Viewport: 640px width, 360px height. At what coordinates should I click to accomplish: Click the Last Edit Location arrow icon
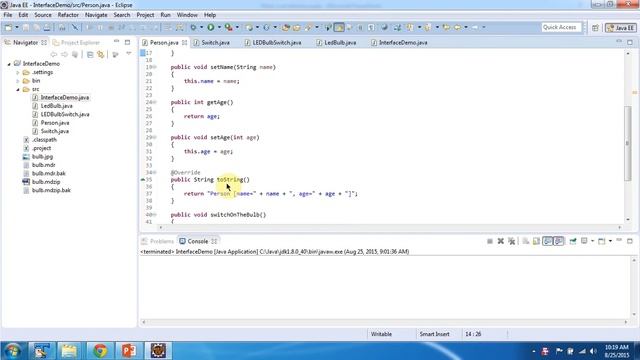tap(446, 27)
